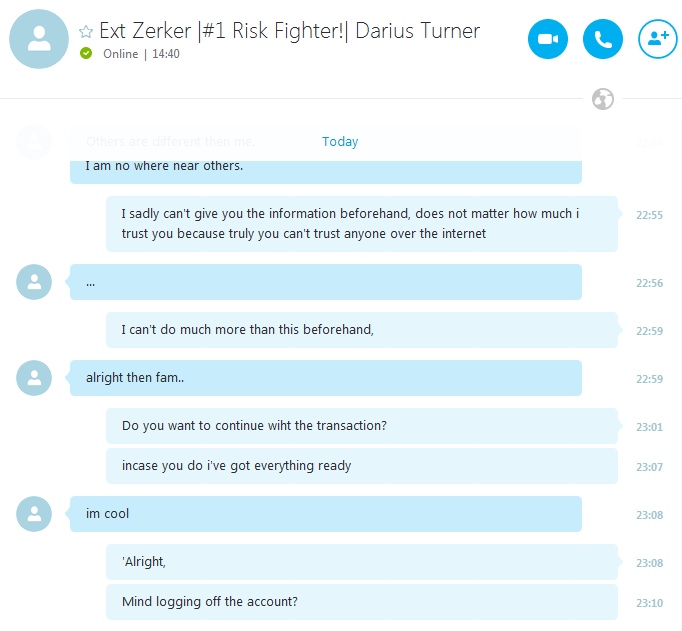The height and width of the screenshot is (631, 682).
Task: Click the 'I sadly can't give you' message
Action: 362,224
